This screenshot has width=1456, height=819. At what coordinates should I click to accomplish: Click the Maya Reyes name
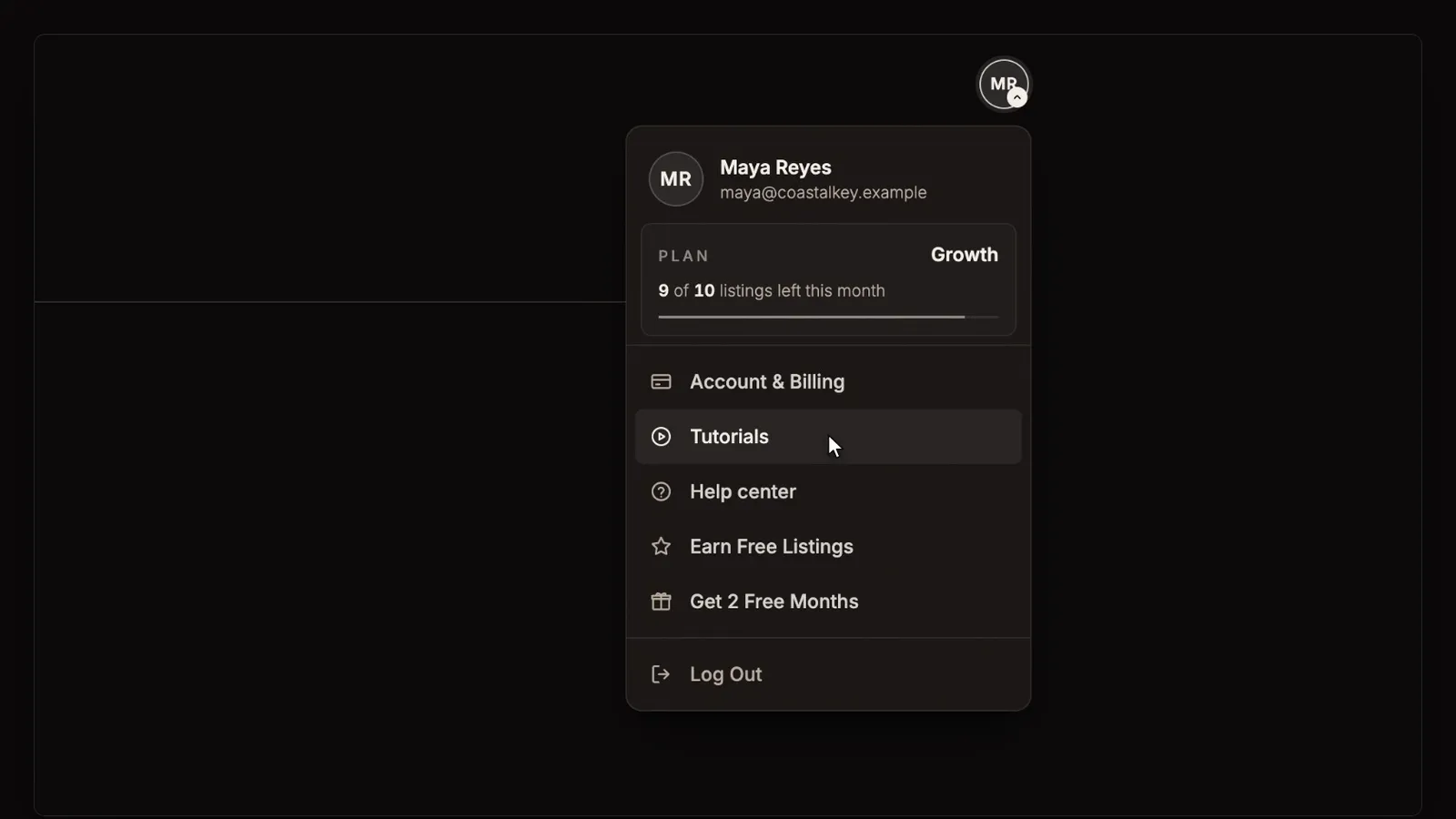(775, 167)
